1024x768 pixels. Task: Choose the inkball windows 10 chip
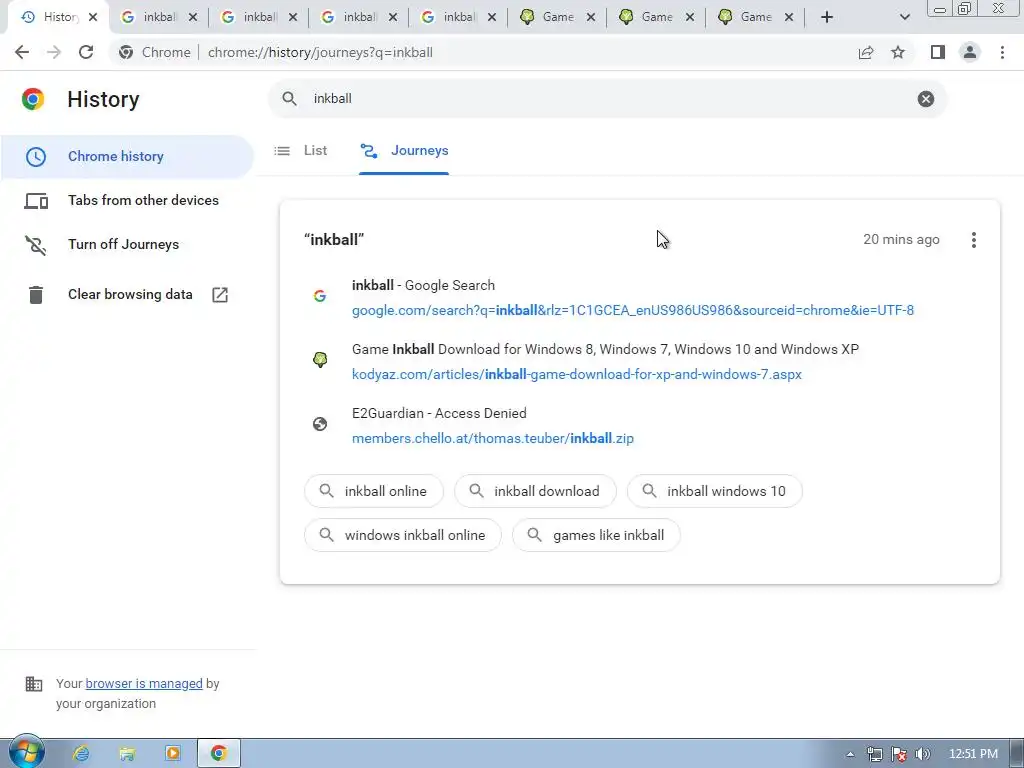pos(714,491)
